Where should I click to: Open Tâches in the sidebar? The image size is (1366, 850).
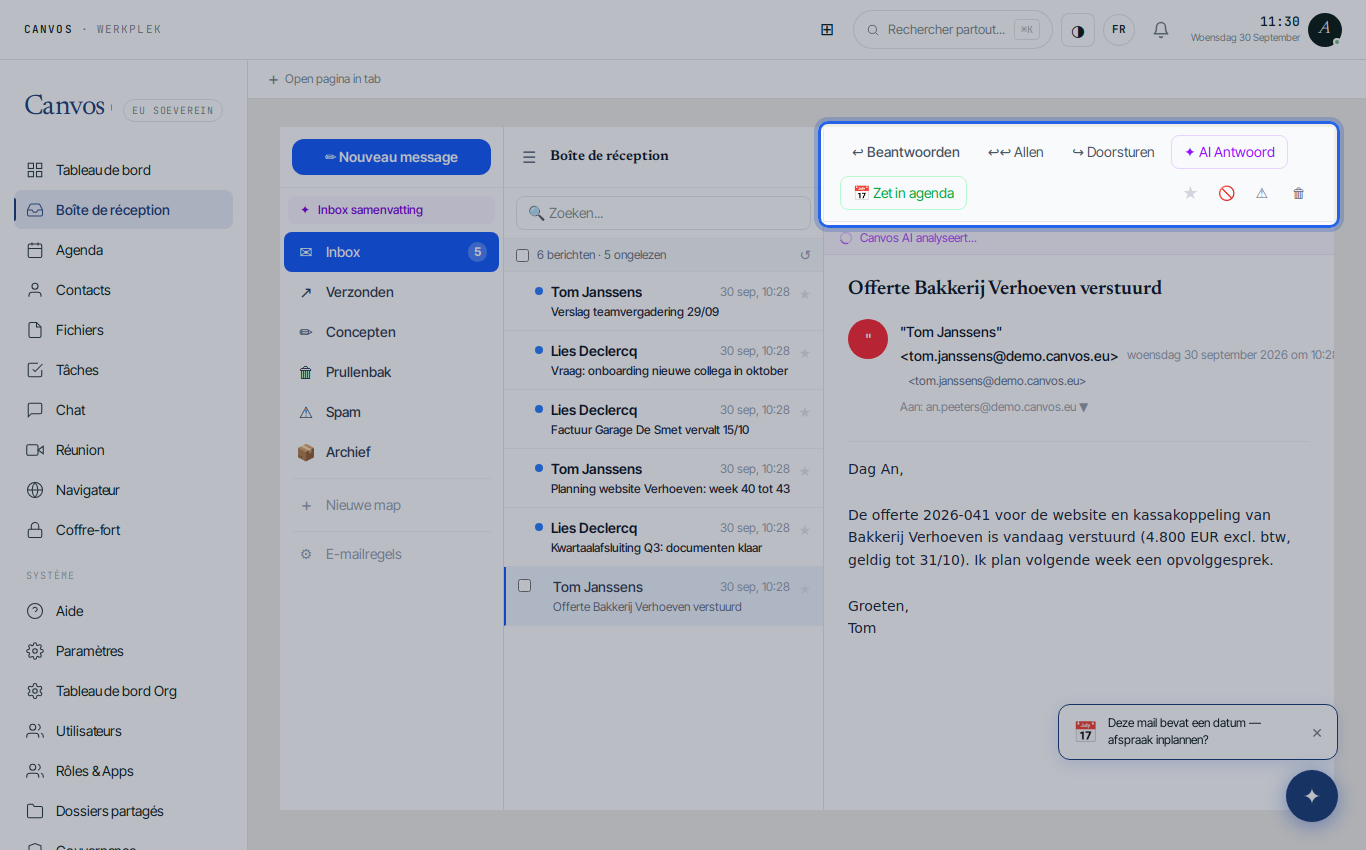[123, 370]
